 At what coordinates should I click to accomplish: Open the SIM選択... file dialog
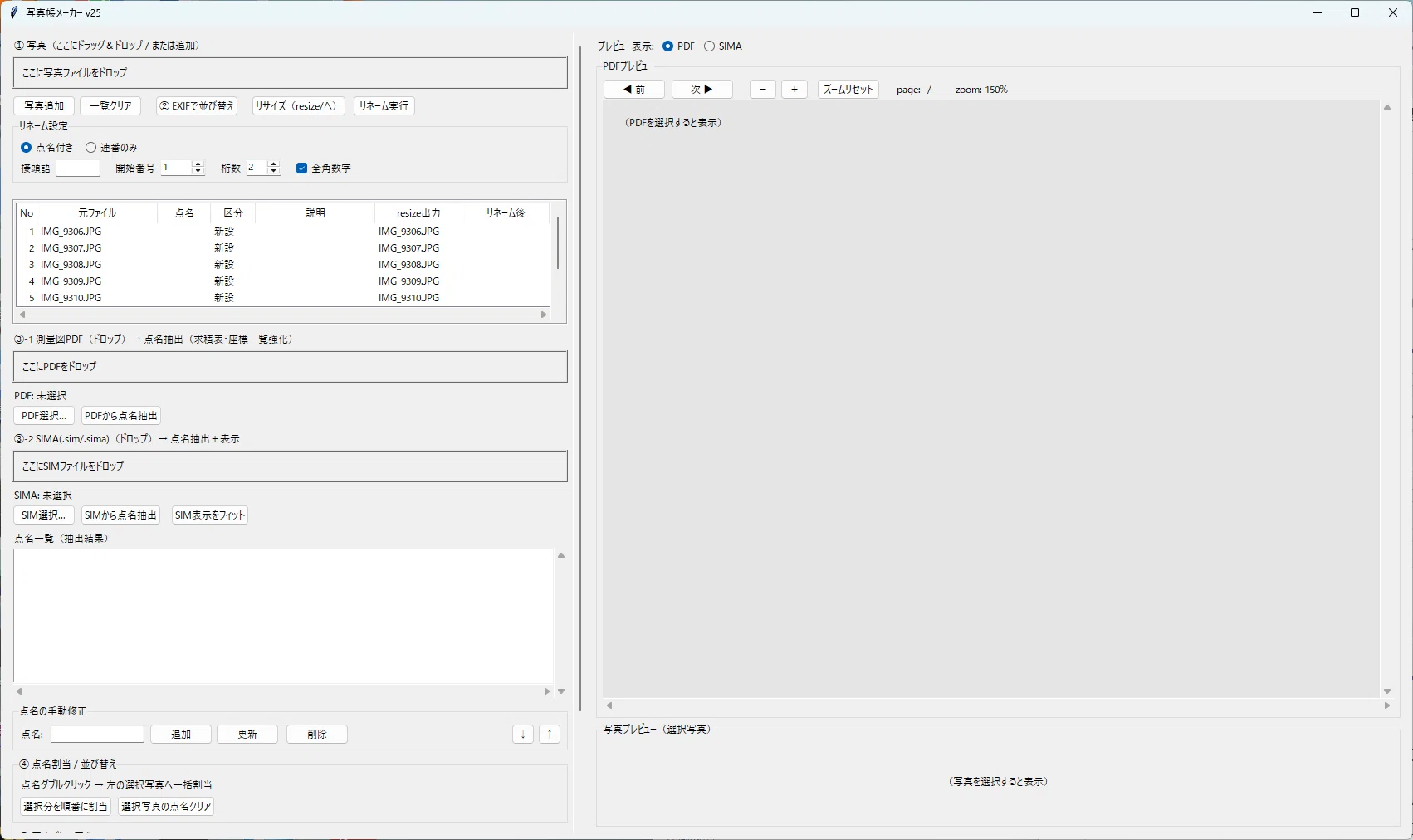44,515
